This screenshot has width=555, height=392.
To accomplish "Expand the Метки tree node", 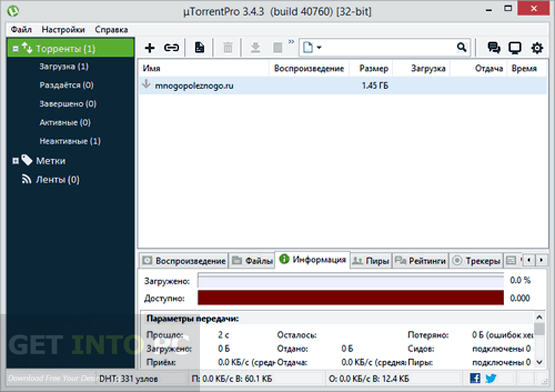I will 16,161.
